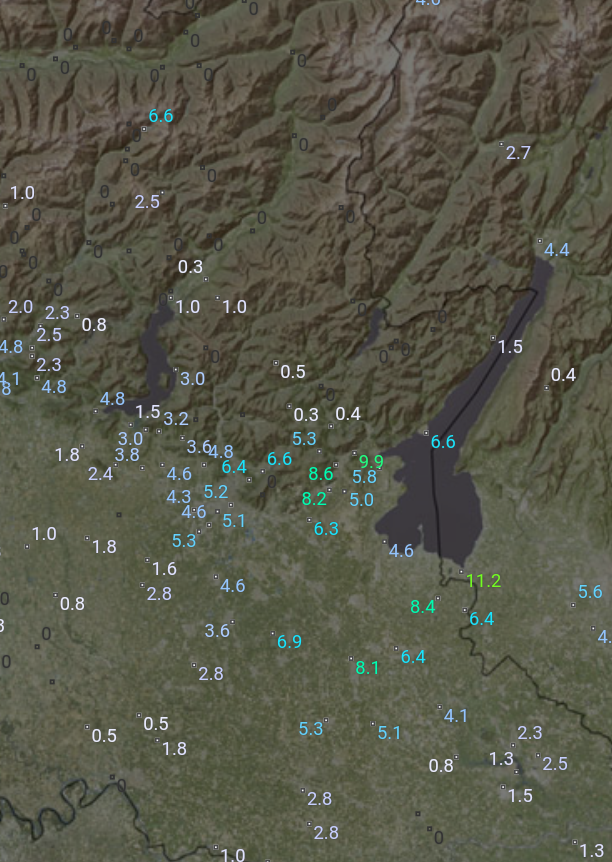Open the 5.2 station reading
This screenshot has width=612, height=862.
tap(216, 492)
